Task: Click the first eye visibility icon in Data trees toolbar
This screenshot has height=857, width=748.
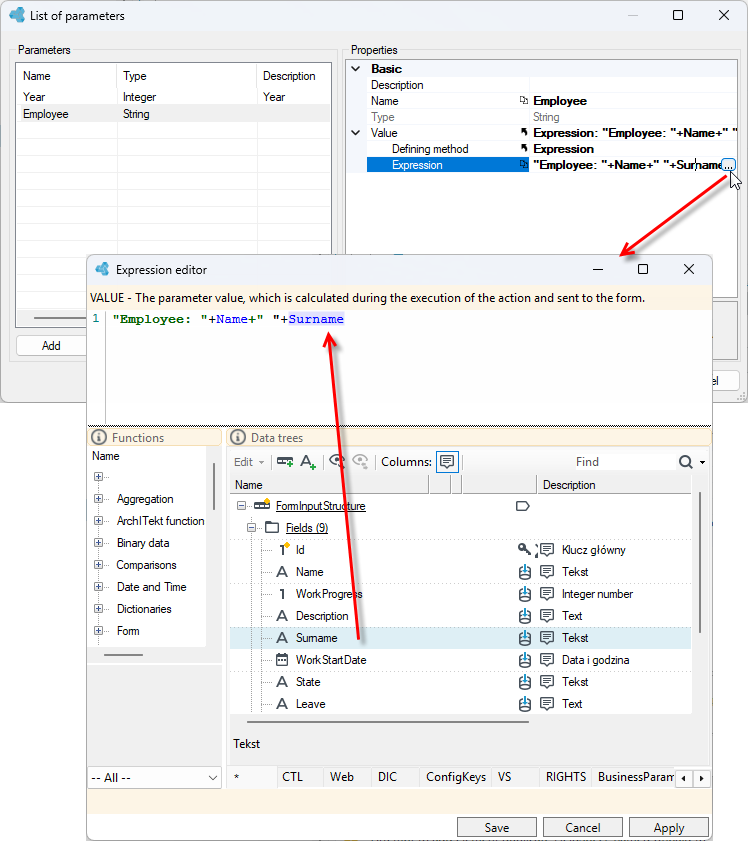Action: [337, 462]
